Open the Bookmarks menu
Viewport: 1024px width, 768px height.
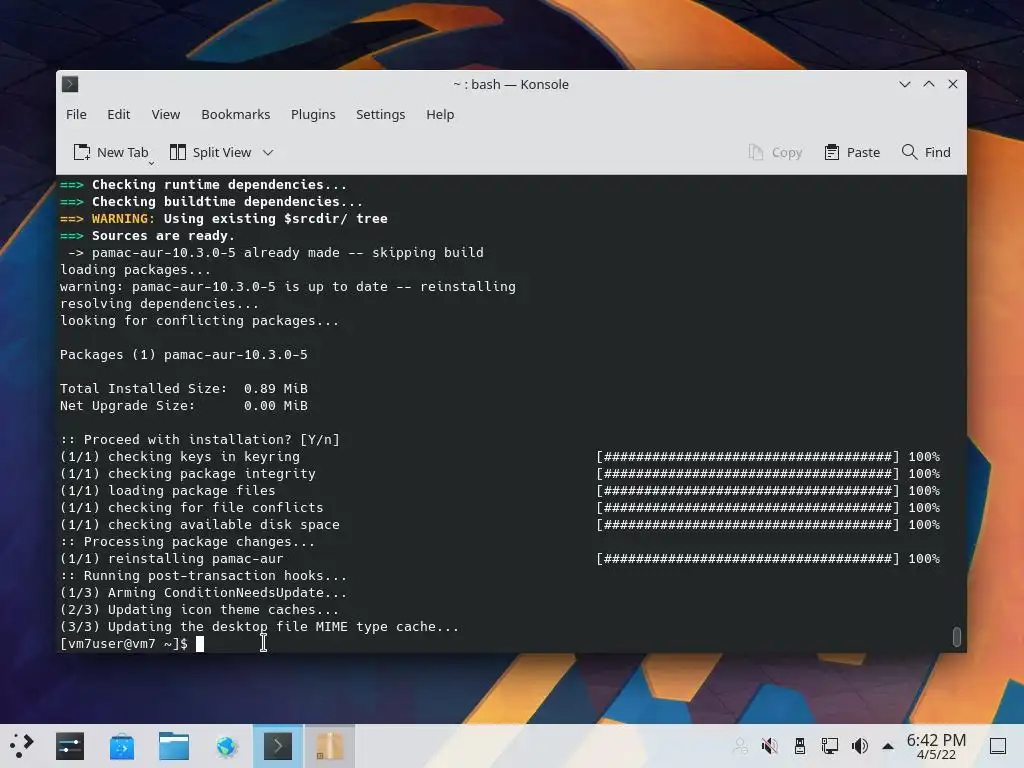236,114
